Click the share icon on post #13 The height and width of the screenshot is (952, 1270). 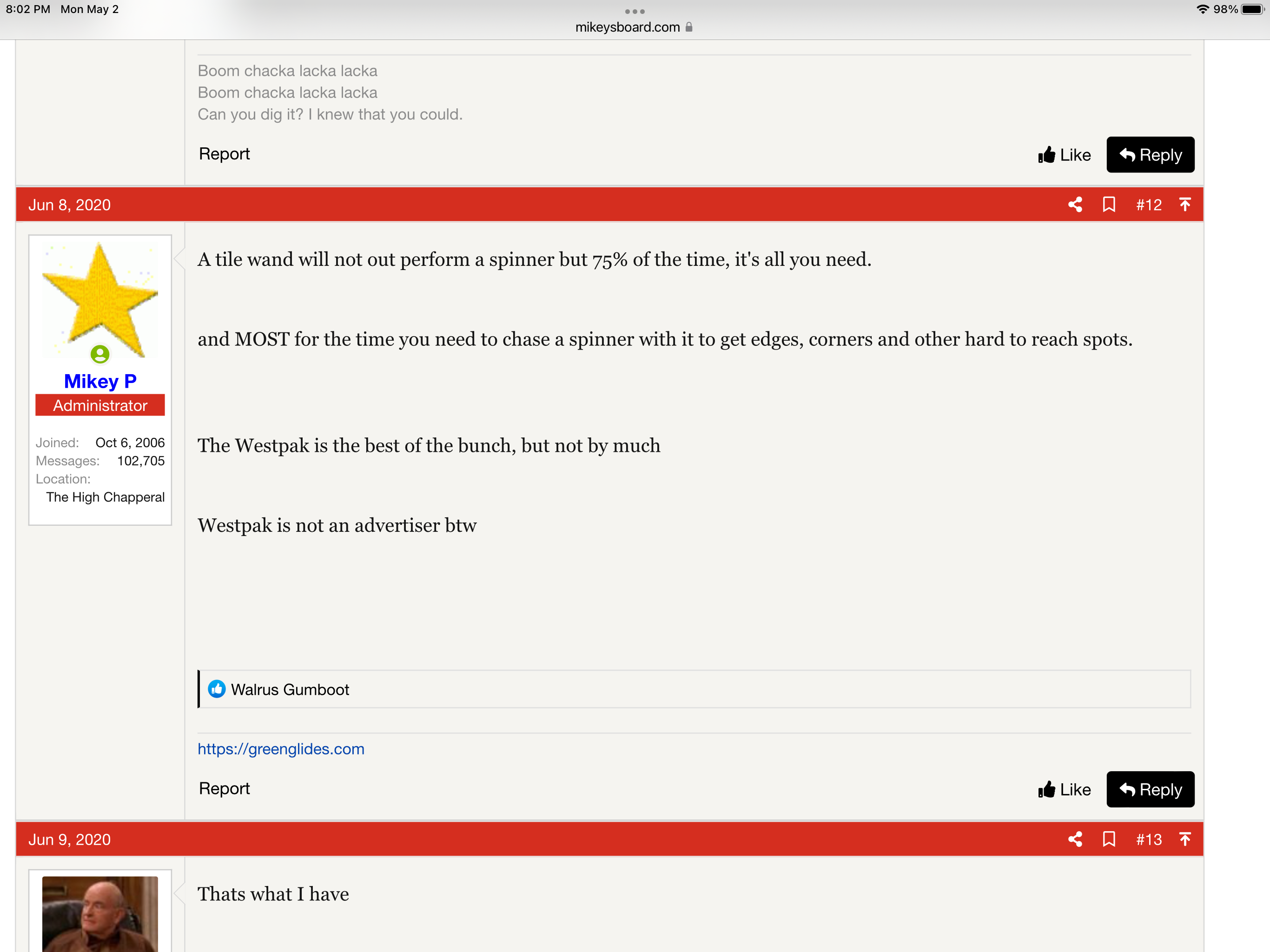(1075, 840)
